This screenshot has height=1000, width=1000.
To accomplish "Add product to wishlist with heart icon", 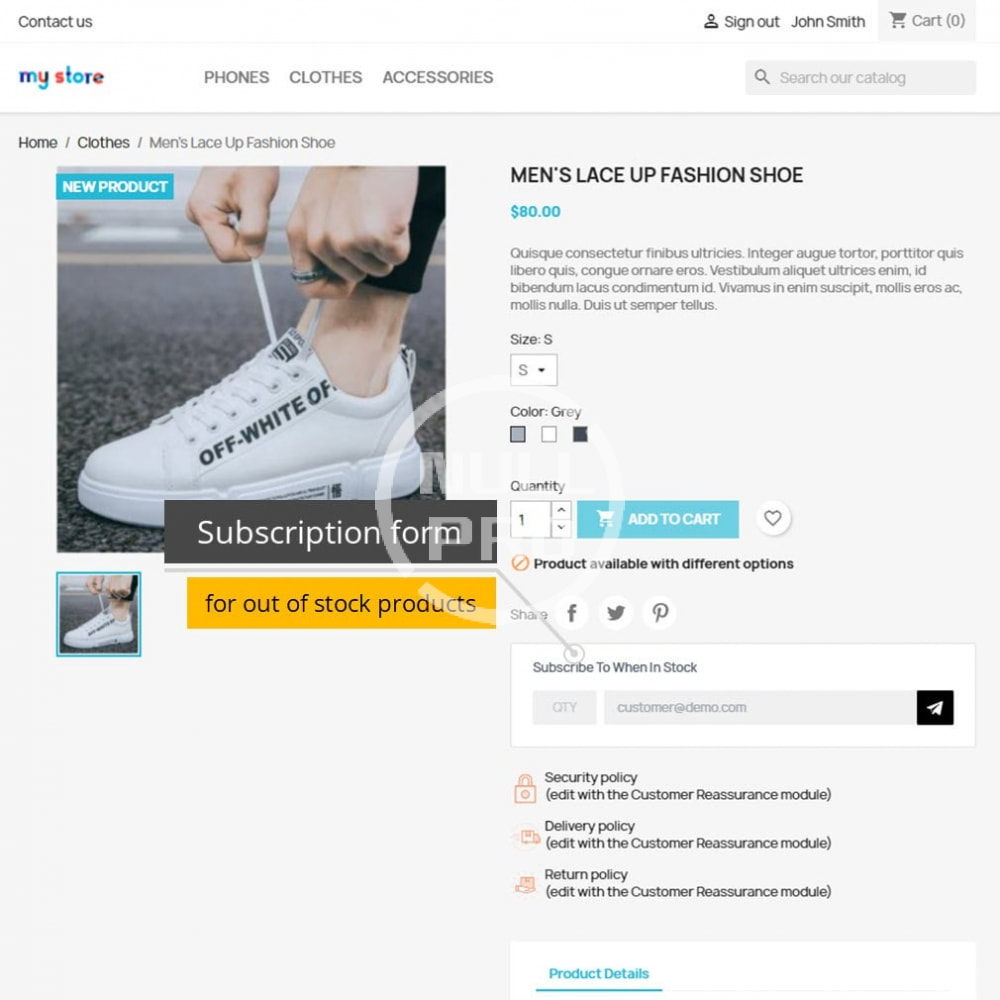I will coord(772,518).
